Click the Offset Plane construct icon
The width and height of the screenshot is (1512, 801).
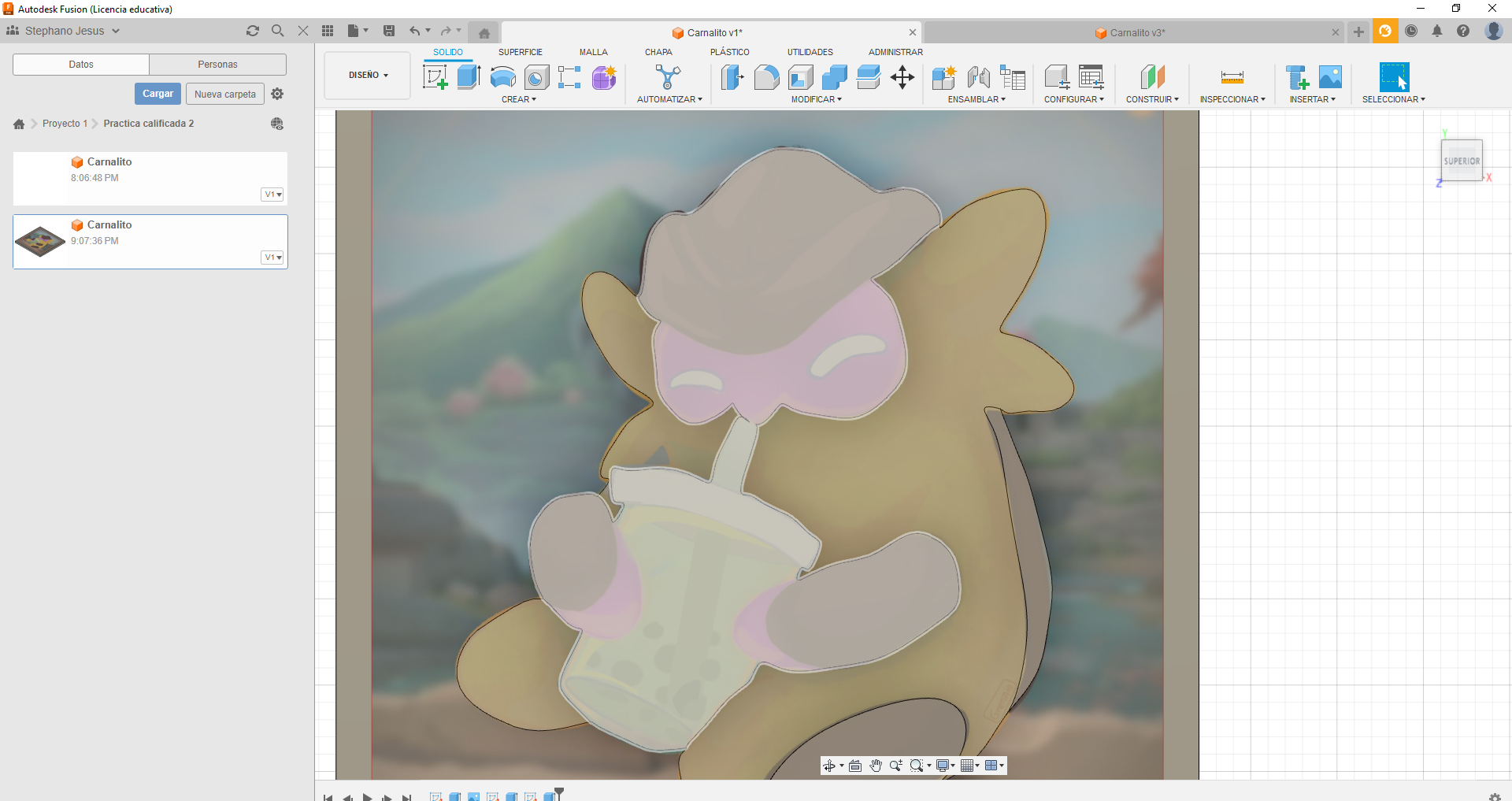click(1152, 77)
